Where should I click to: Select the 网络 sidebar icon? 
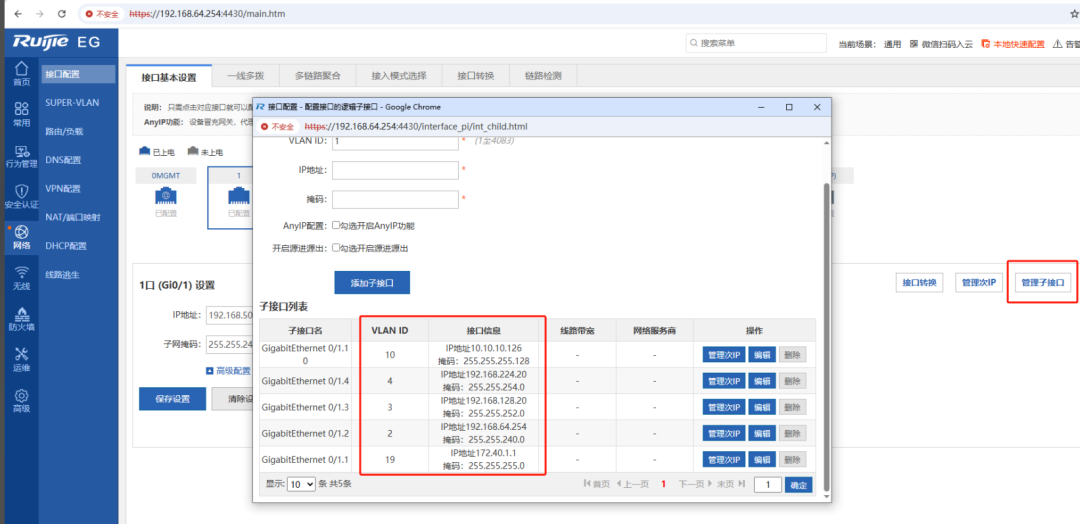pos(21,237)
